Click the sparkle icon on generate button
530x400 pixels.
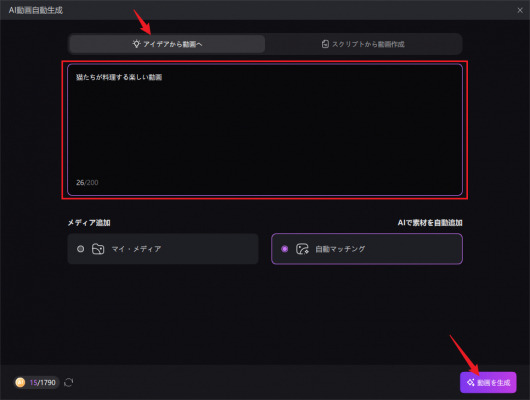click(471, 382)
